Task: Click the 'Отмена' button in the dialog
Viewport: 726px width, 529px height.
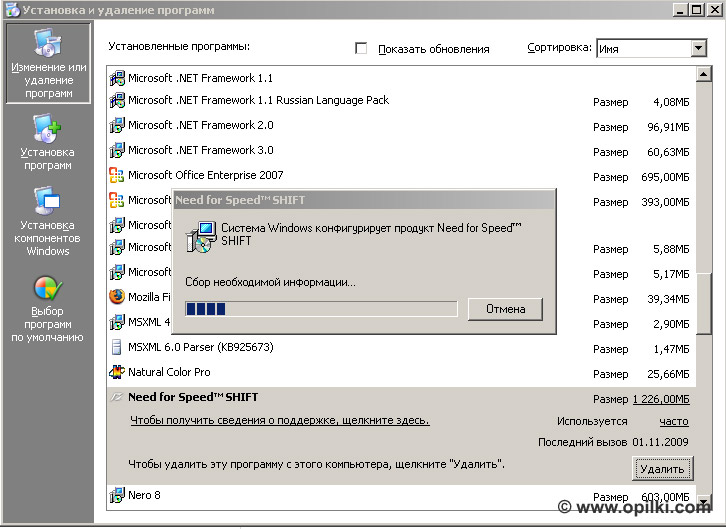Action: point(505,309)
